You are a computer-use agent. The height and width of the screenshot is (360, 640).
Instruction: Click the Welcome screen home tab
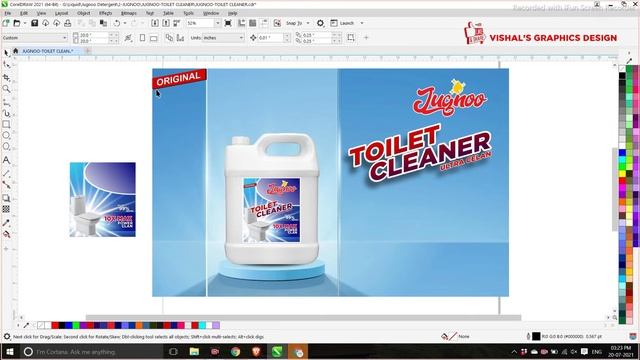[x=16, y=51]
